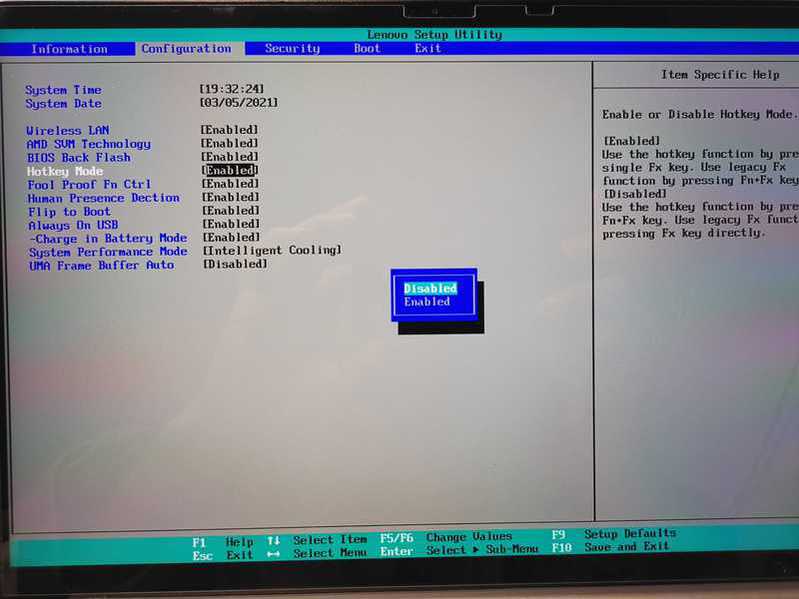The height and width of the screenshot is (599, 799).
Task: Select the Hotkey Mode label
Action: (x=65, y=172)
